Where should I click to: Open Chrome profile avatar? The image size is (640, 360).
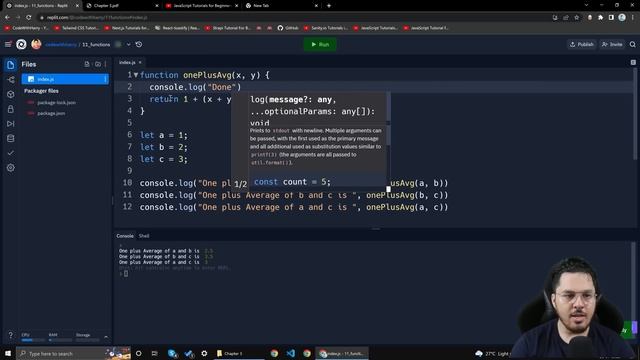[x=622, y=17]
